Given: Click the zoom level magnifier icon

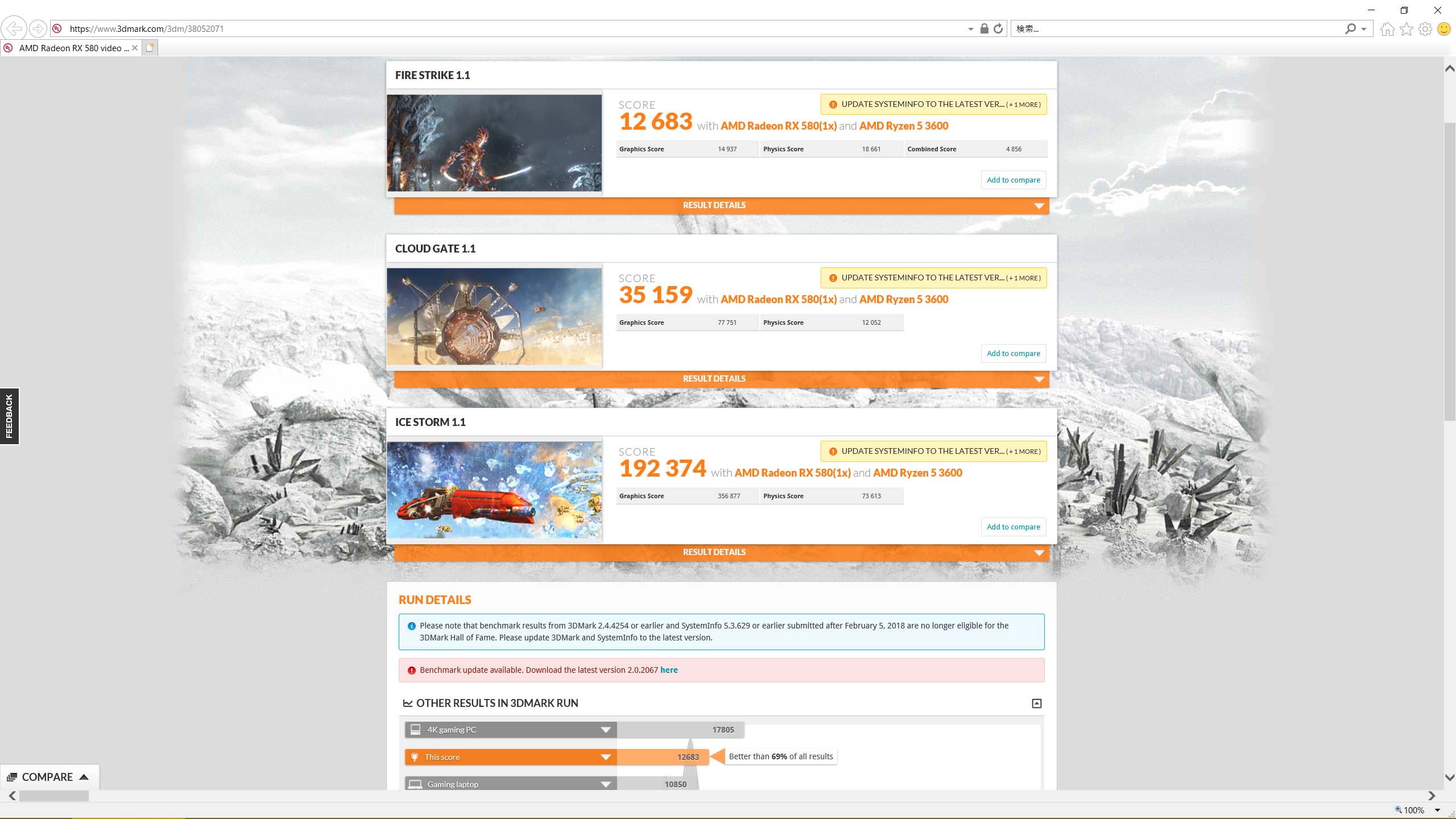Looking at the screenshot, I should (x=1399, y=810).
